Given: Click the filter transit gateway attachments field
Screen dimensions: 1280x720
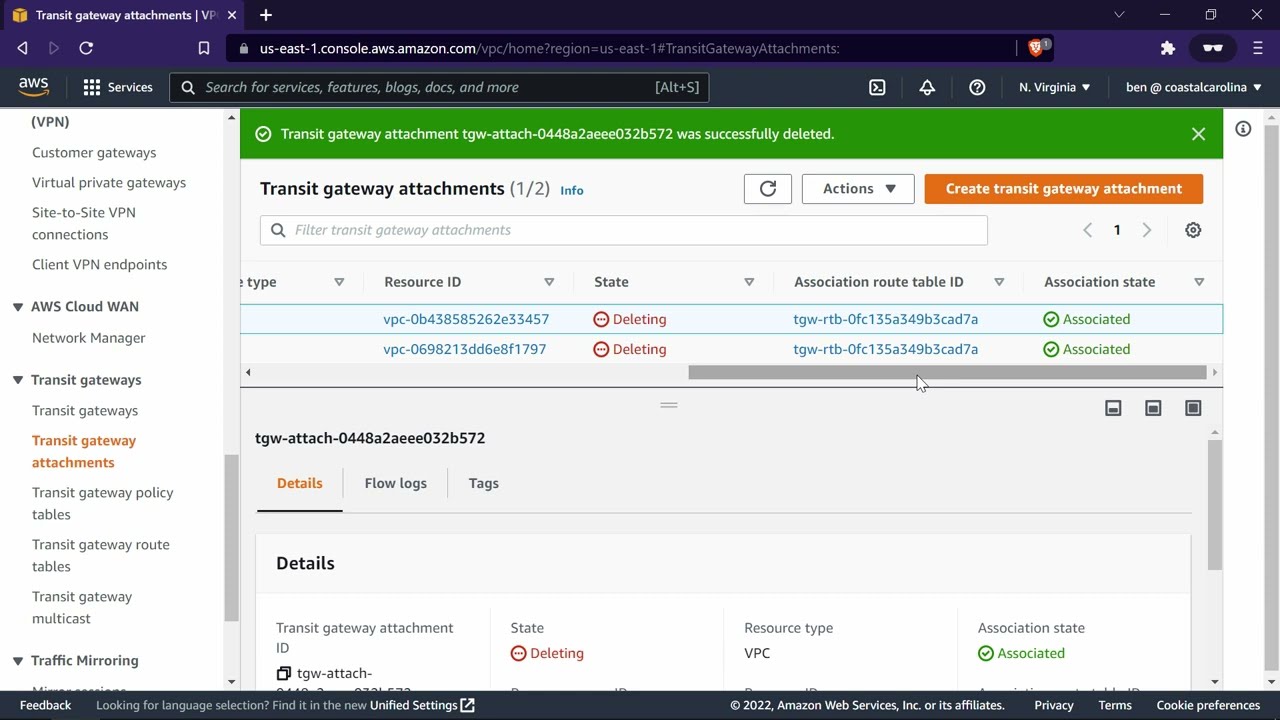Looking at the screenshot, I should (x=624, y=230).
